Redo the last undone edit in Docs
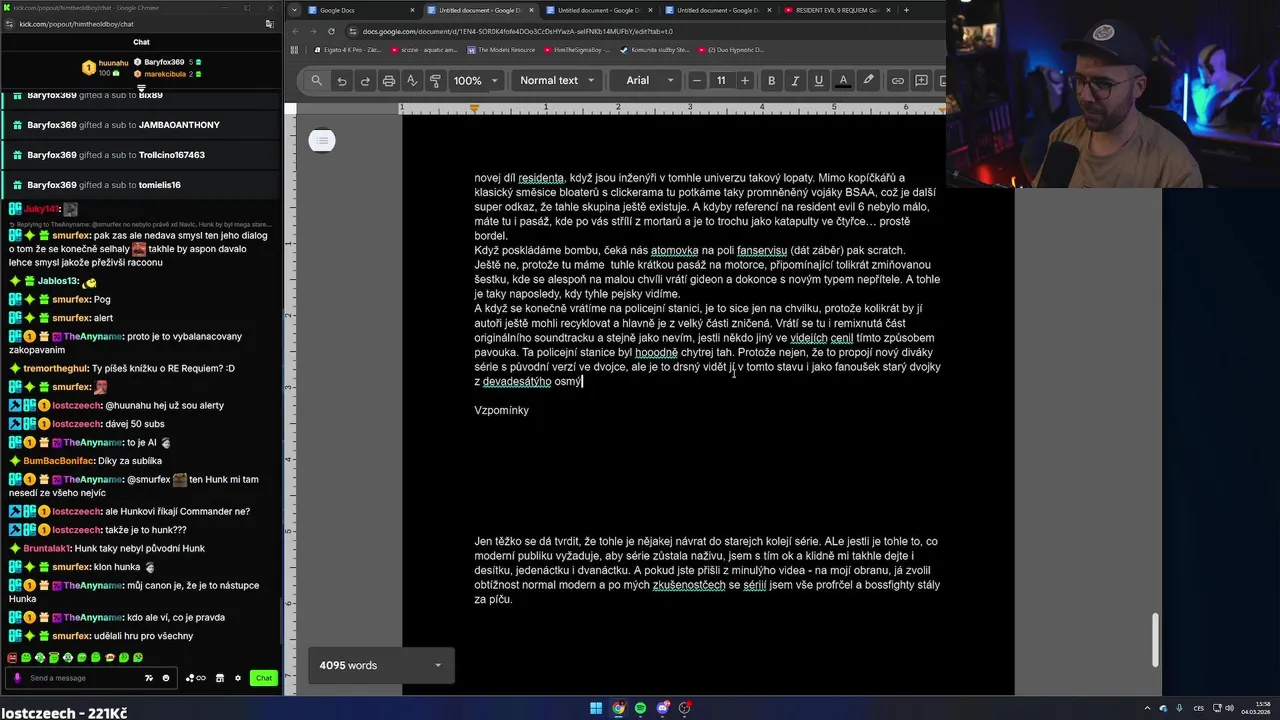This screenshot has width=1280, height=720. 365,81
